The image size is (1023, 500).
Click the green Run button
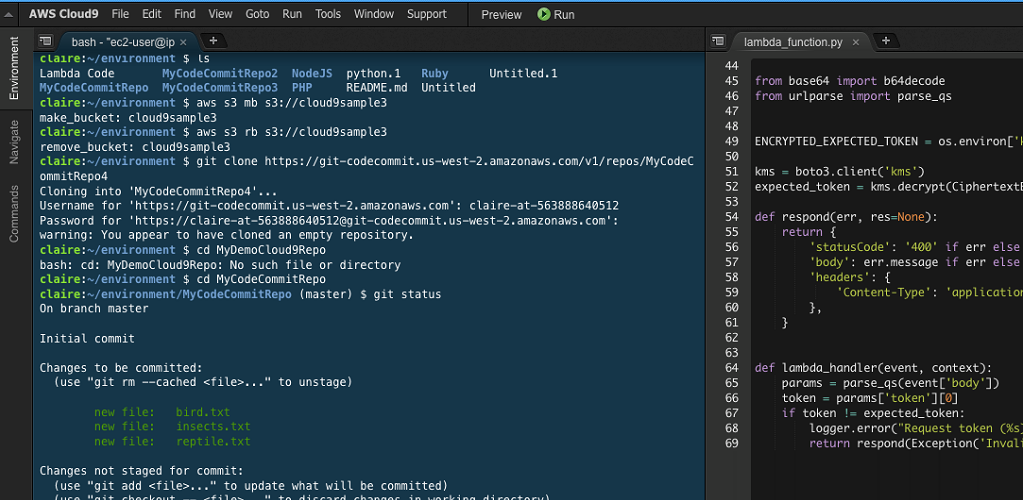556,14
